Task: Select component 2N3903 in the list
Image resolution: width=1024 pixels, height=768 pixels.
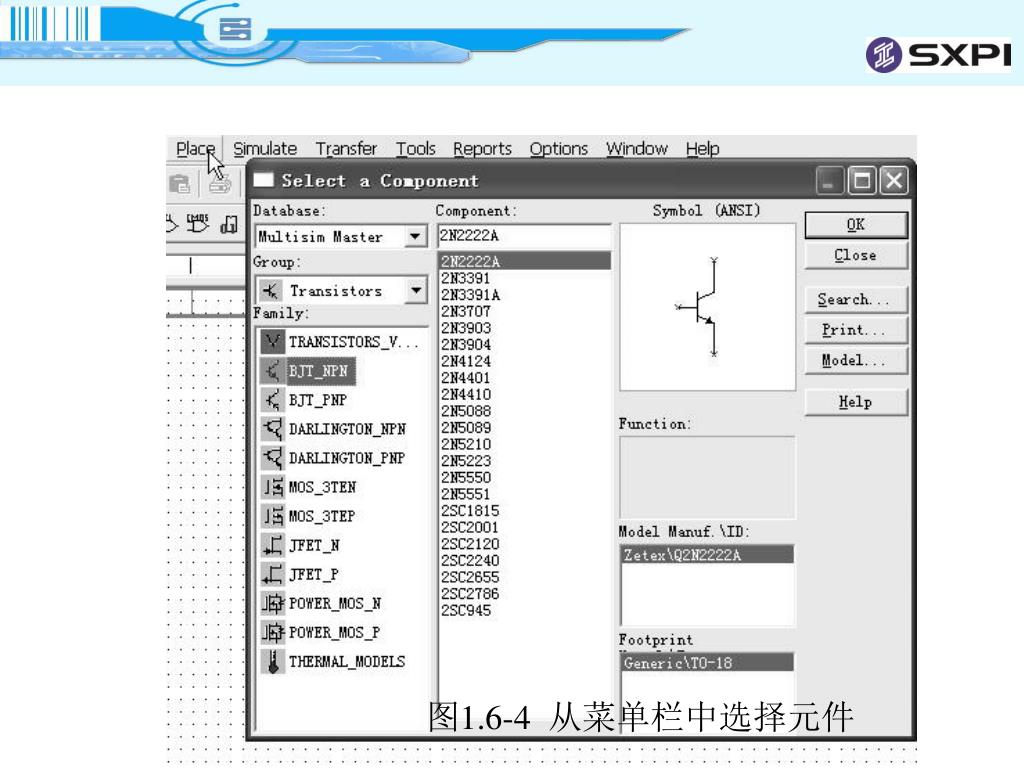Action: pyautogui.click(x=466, y=328)
